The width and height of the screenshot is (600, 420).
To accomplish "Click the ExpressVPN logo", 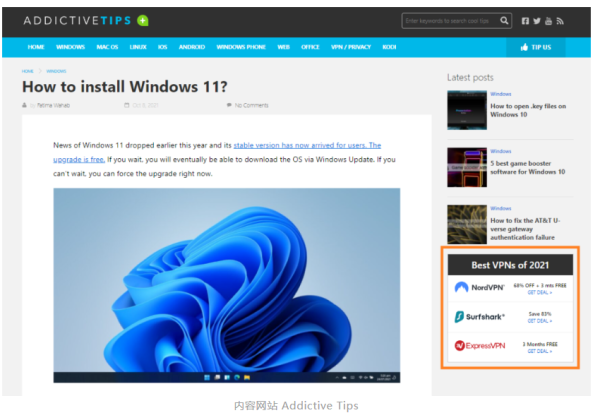I will [479, 345].
